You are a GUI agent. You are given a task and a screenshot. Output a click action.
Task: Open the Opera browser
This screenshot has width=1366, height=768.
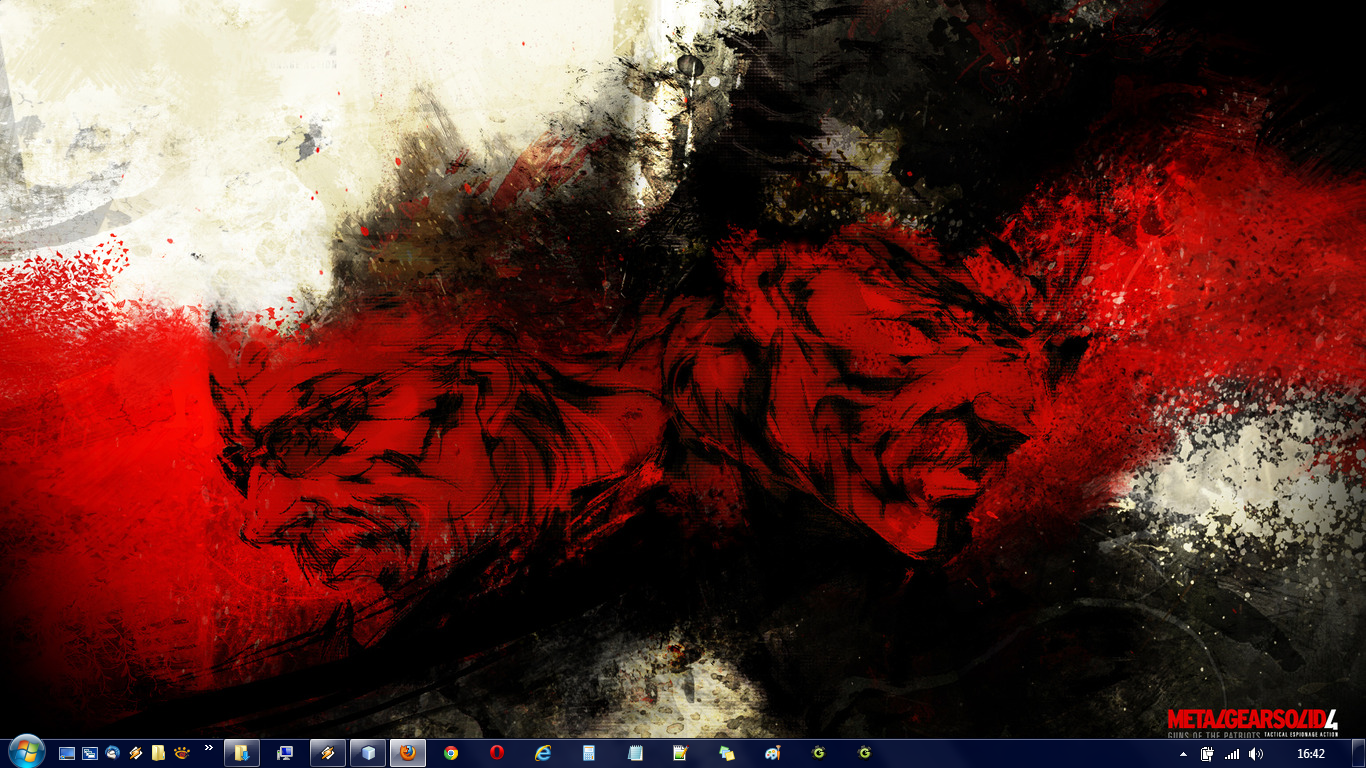pos(497,753)
